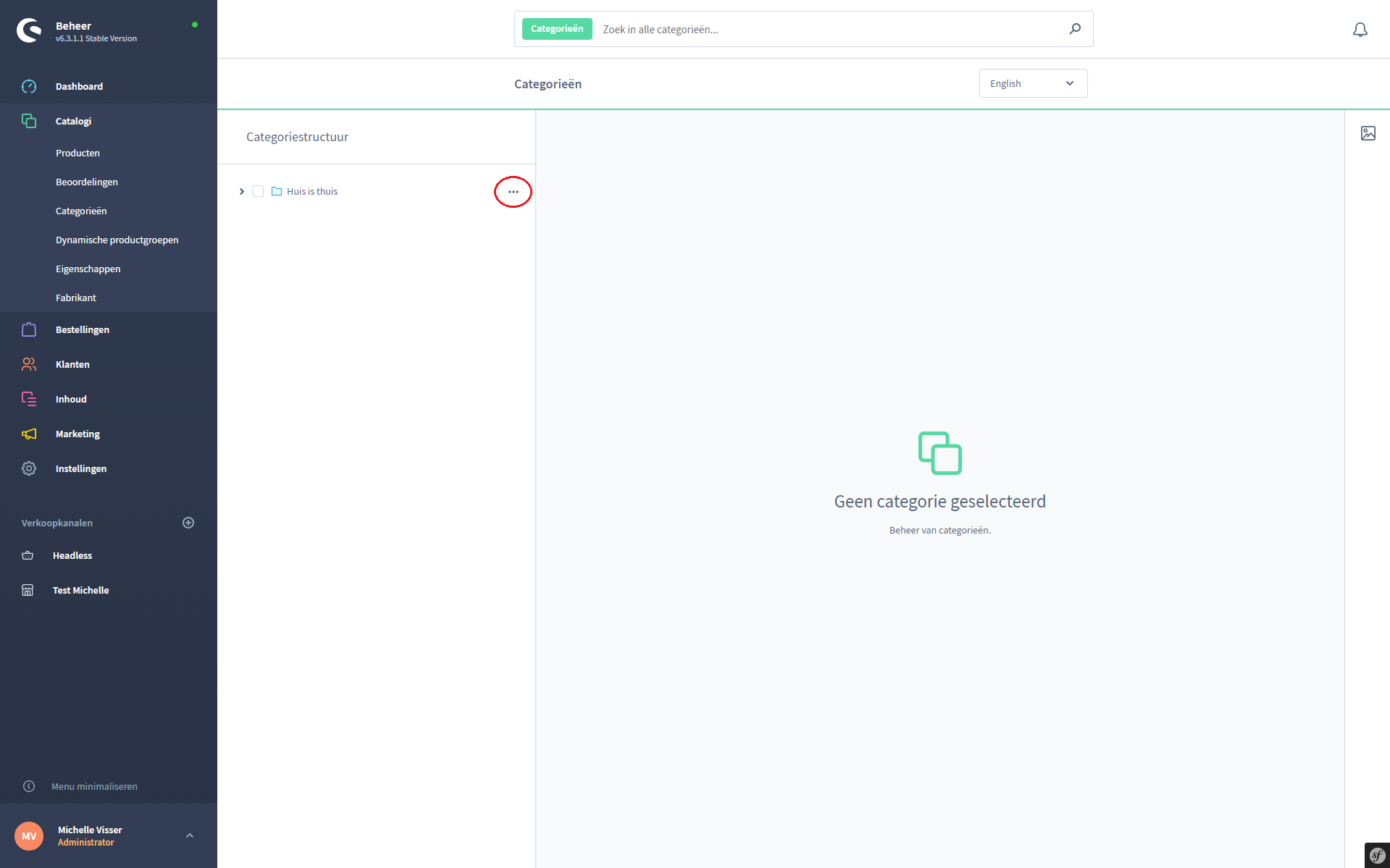Image resolution: width=1390 pixels, height=868 pixels.
Task: Add a sales channel with plus icon
Action: click(x=188, y=523)
